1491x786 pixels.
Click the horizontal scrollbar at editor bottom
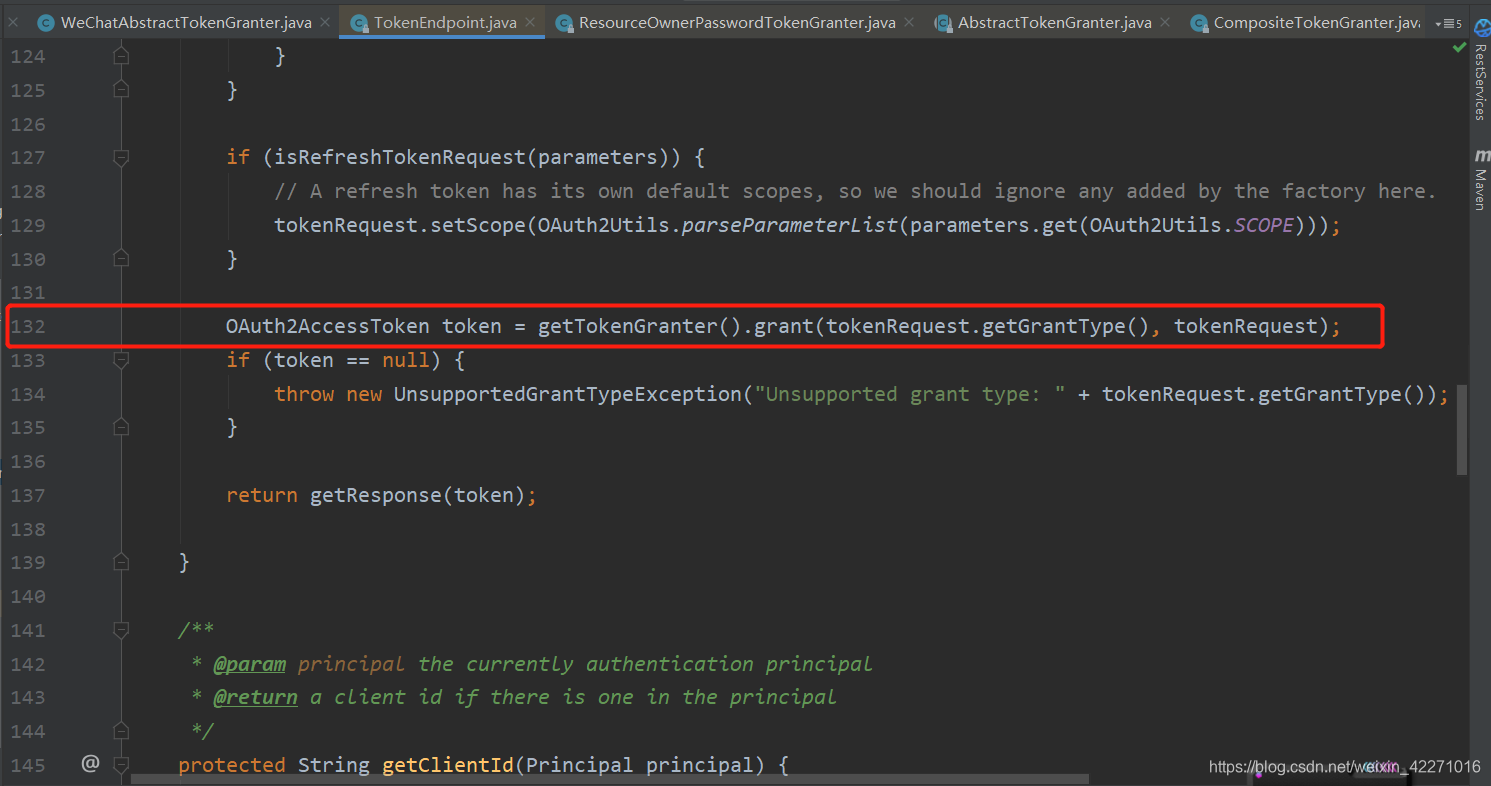point(608,777)
